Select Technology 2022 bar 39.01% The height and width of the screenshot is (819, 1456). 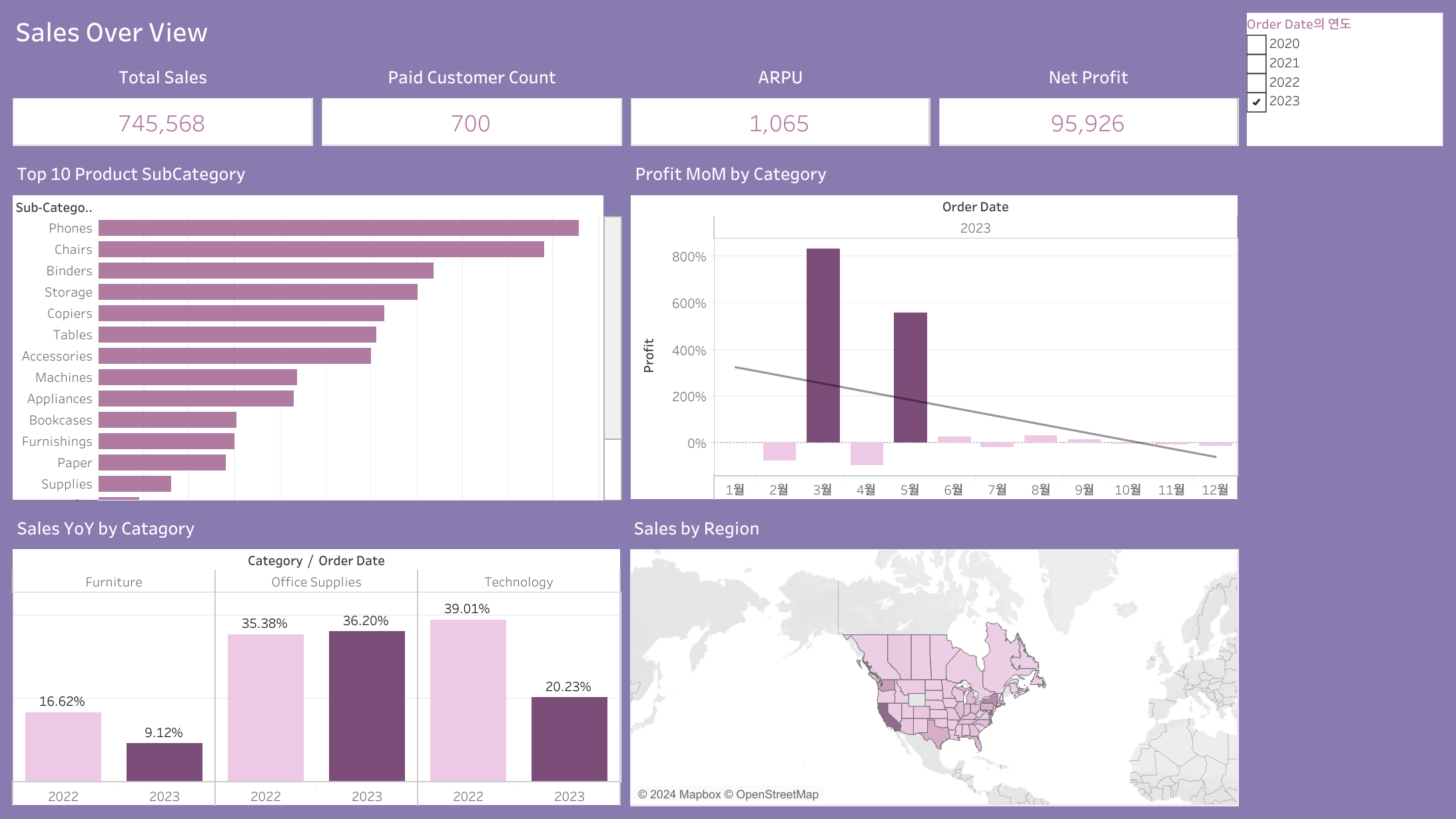click(x=468, y=700)
